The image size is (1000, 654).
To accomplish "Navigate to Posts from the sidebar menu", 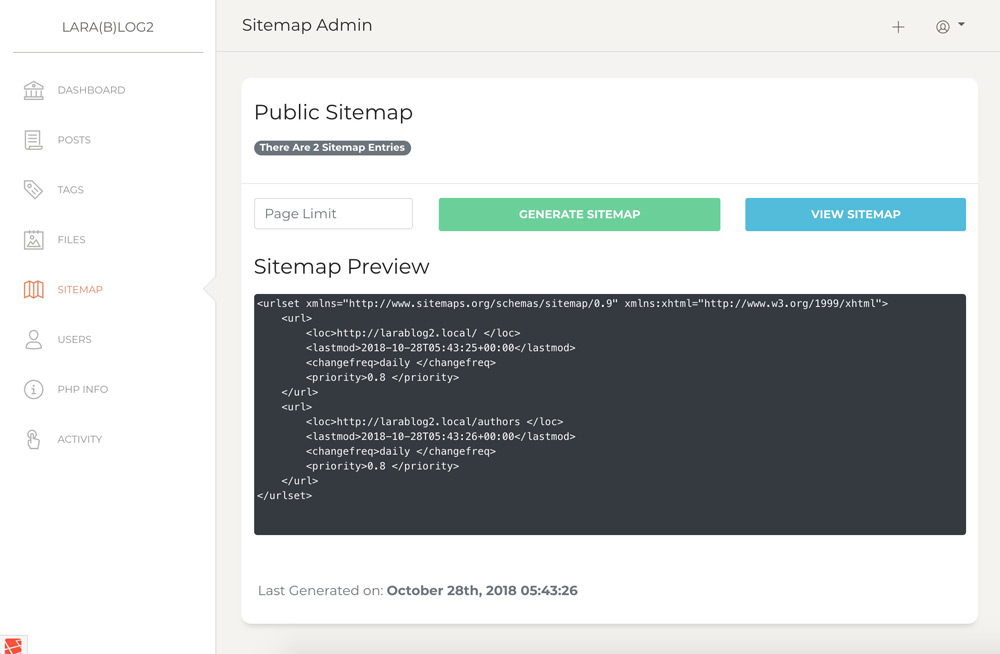I will (x=74, y=139).
